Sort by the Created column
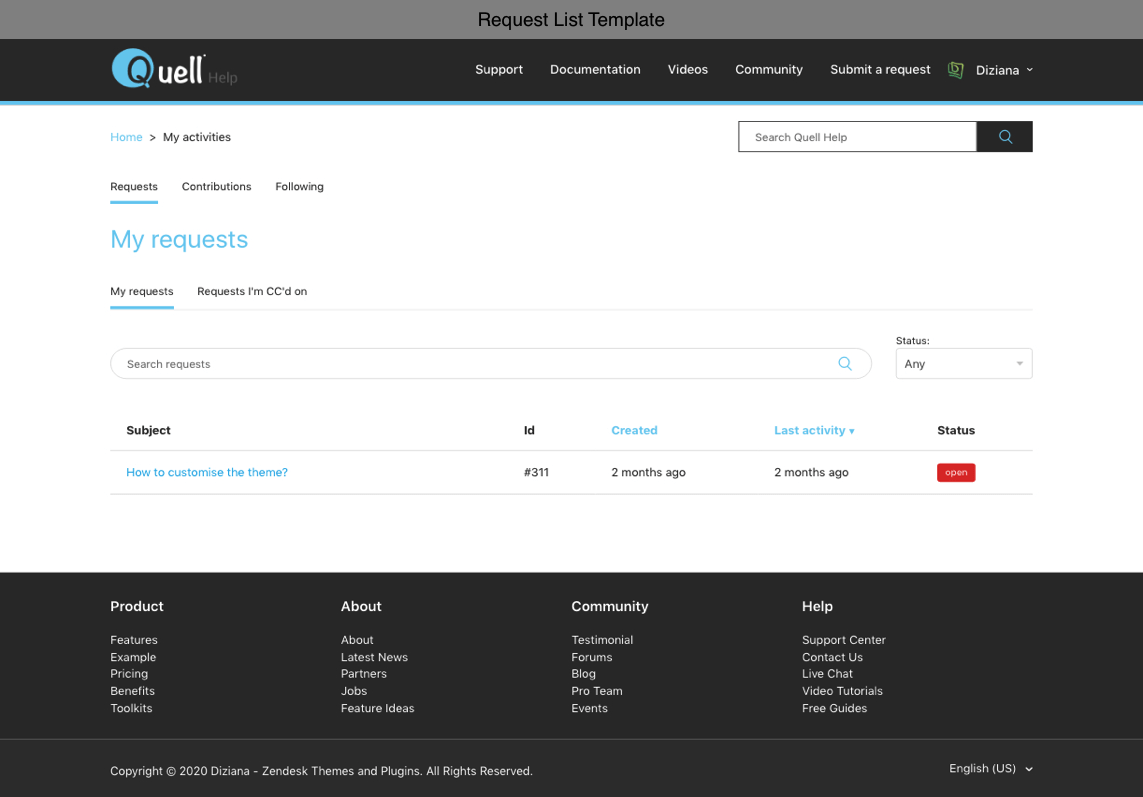The image size is (1143, 797). click(634, 431)
